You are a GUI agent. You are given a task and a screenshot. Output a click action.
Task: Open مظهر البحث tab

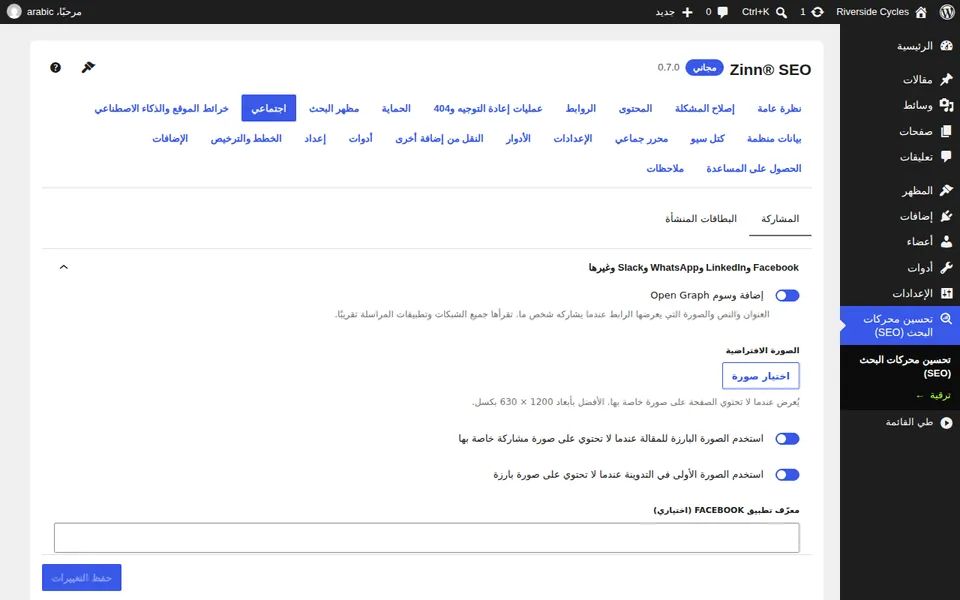[x=334, y=108]
